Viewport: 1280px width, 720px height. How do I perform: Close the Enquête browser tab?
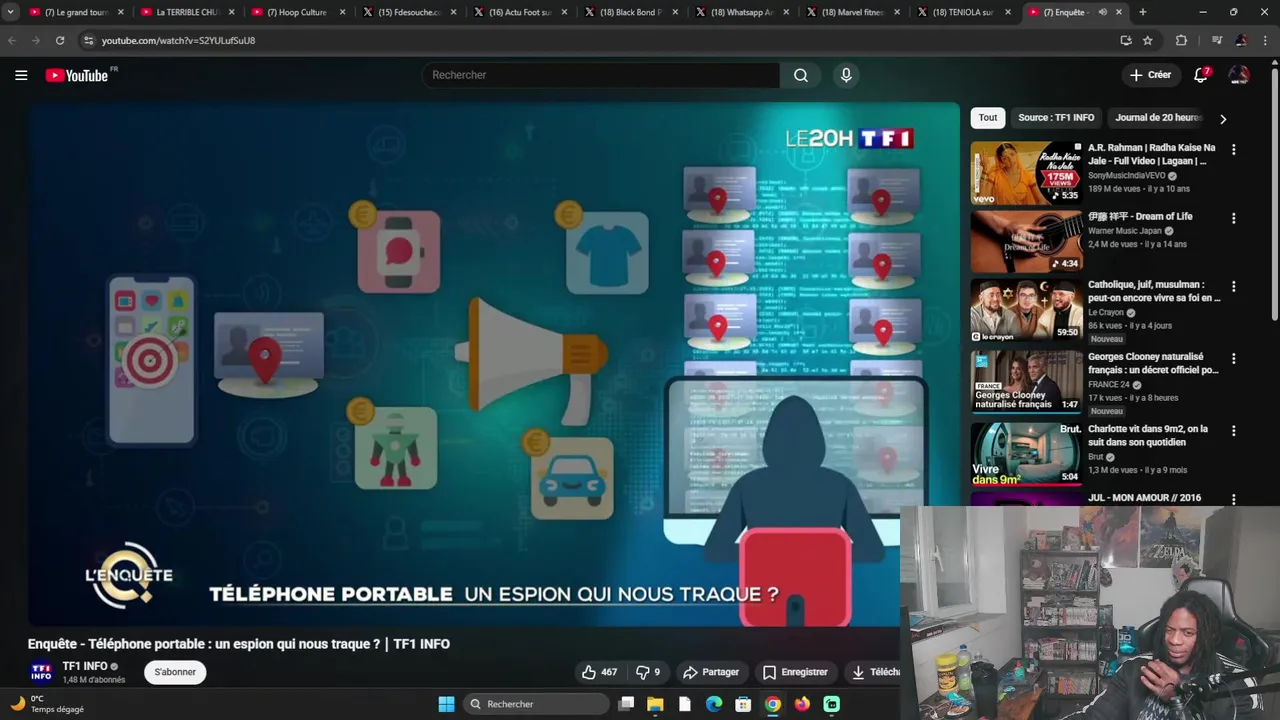click(x=1119, y=12)
